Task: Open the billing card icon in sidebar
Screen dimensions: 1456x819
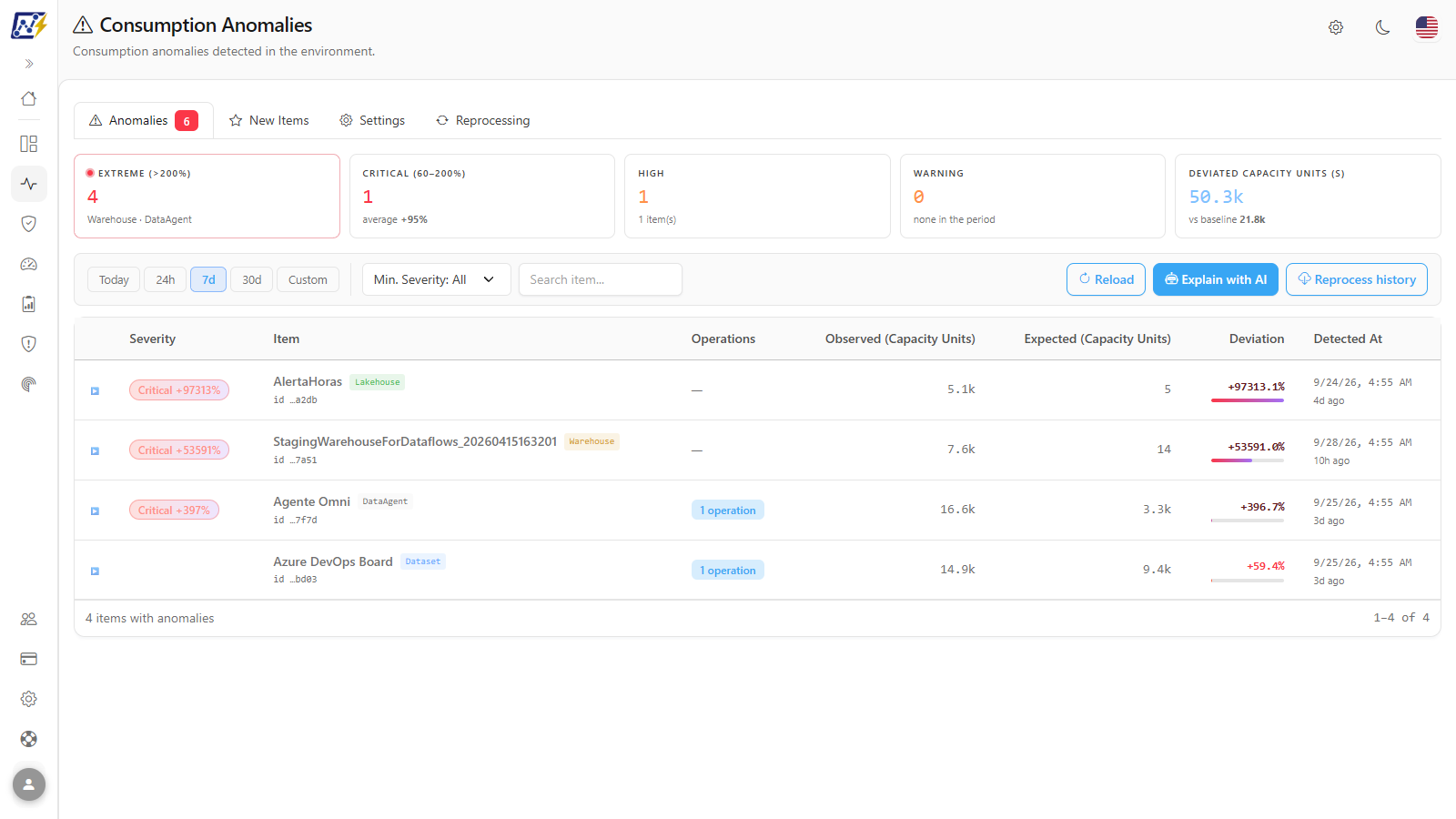Action: [x=29, y=659]
